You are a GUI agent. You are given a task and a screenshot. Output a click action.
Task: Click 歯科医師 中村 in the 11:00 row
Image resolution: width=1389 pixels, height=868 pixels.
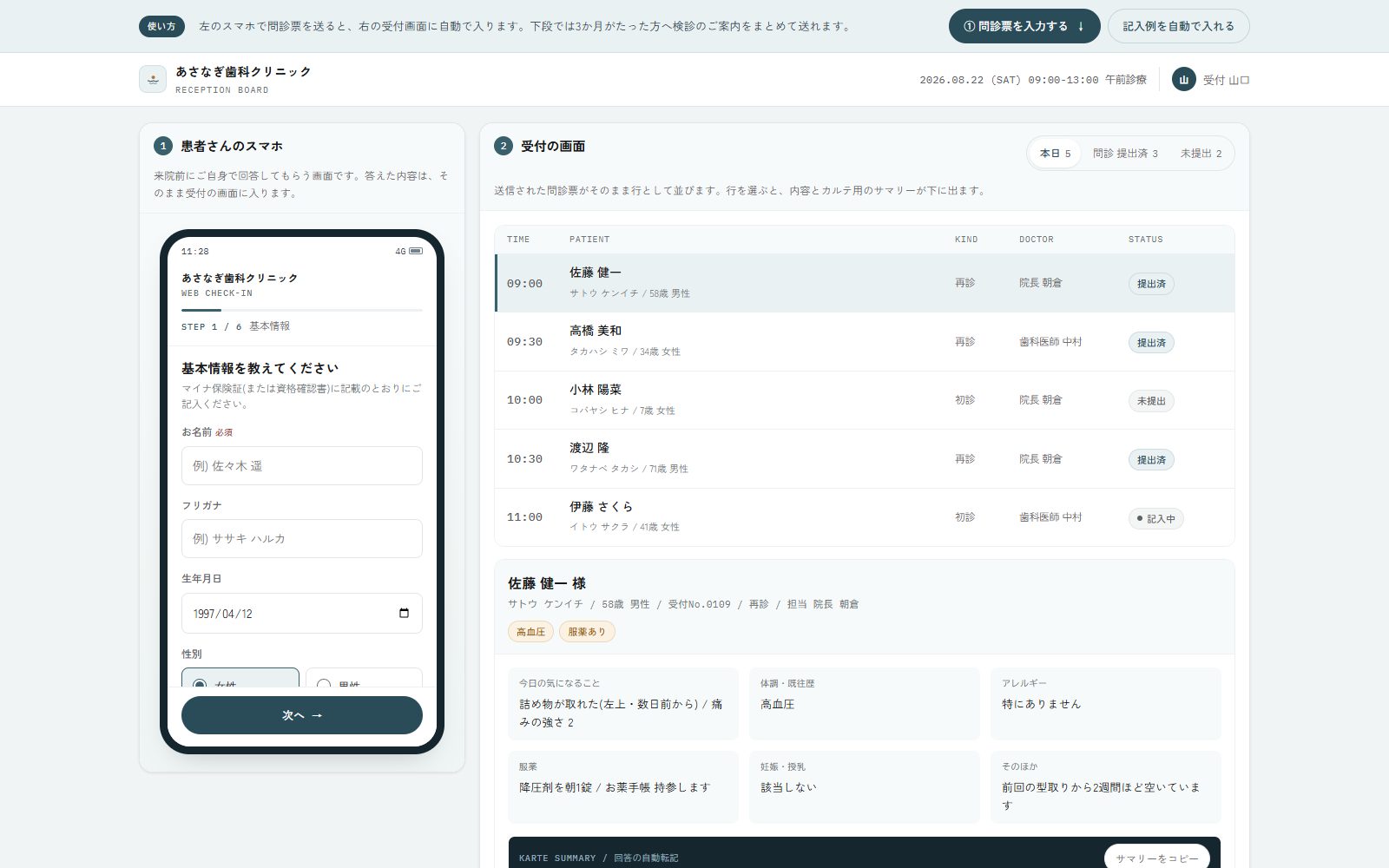1050,517
